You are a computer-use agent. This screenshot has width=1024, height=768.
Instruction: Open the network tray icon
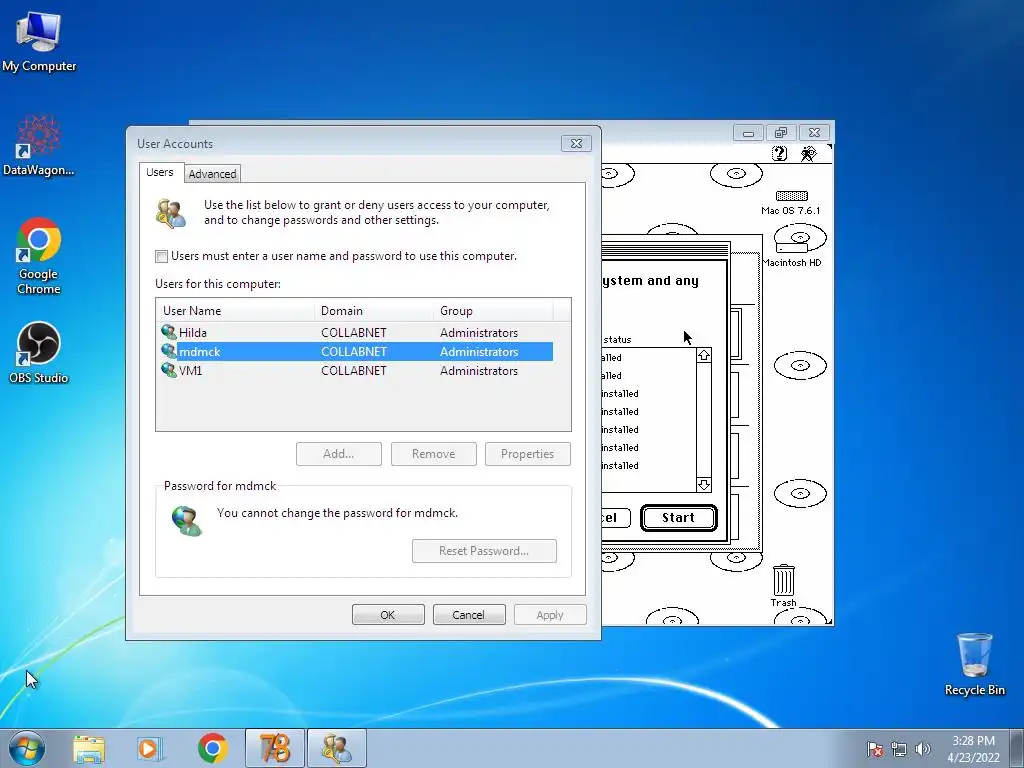(899, 749)
